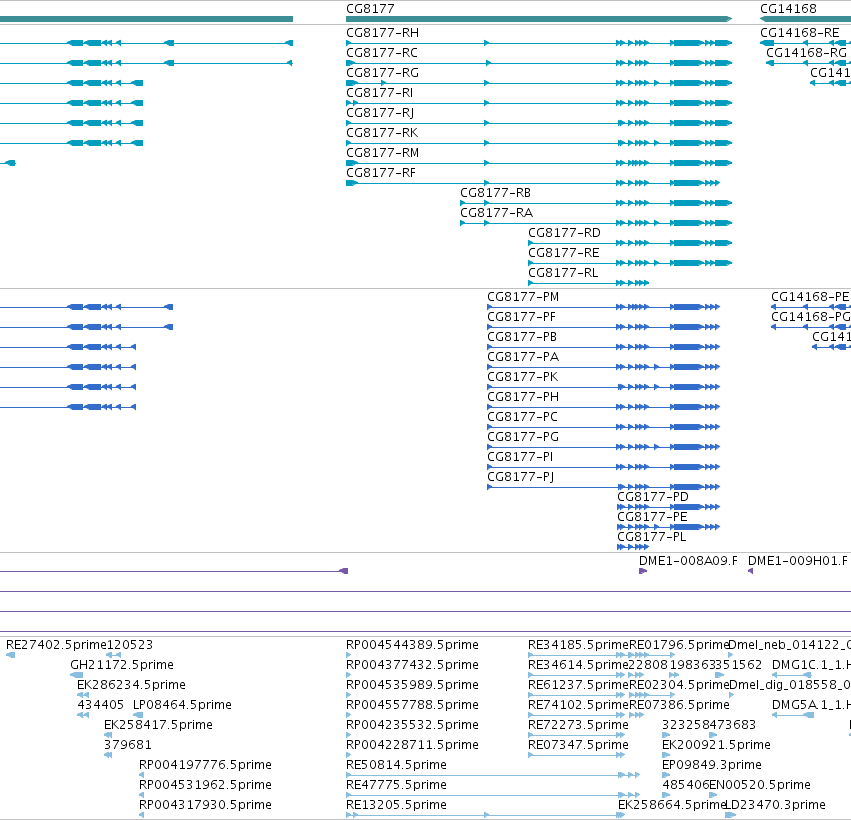Click EST EP09849.3prime
851x820 pixels.
tap(712, 765)
